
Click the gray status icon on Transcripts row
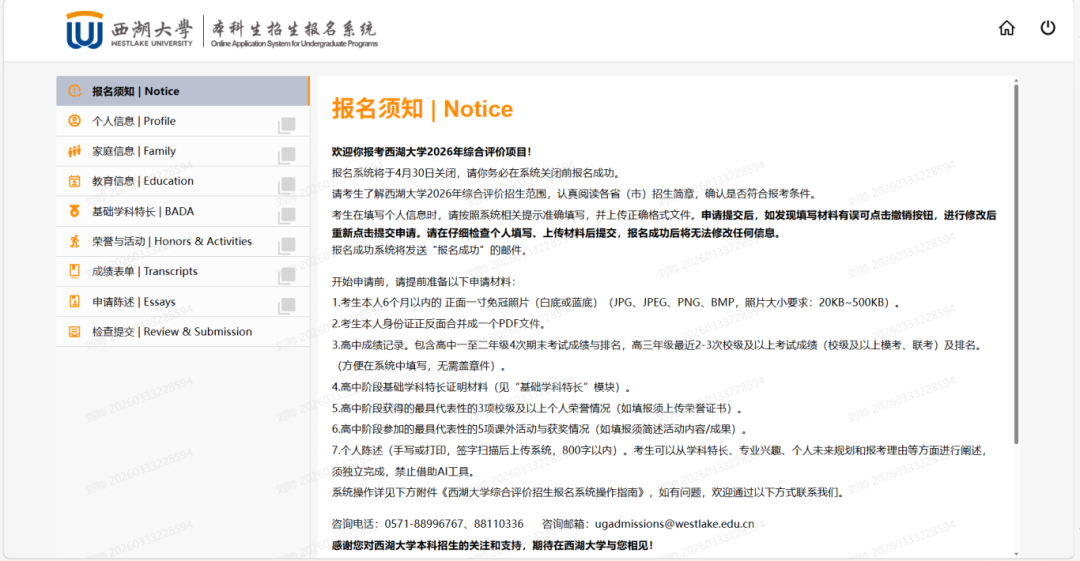pos(287,274)
